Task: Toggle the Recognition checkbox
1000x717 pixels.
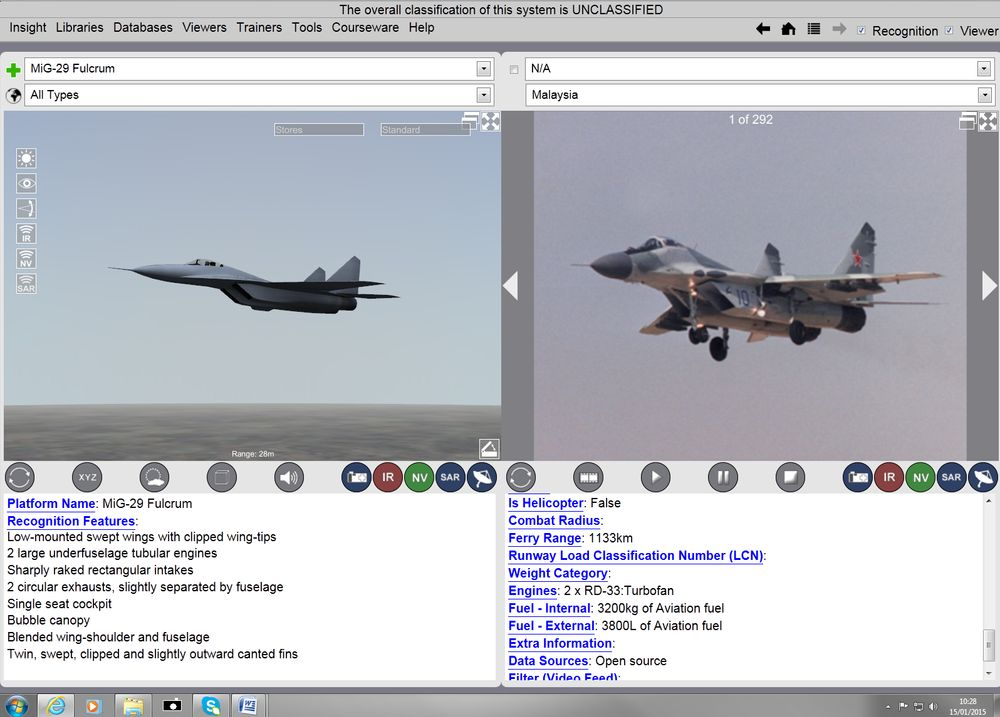Action: 861,31
